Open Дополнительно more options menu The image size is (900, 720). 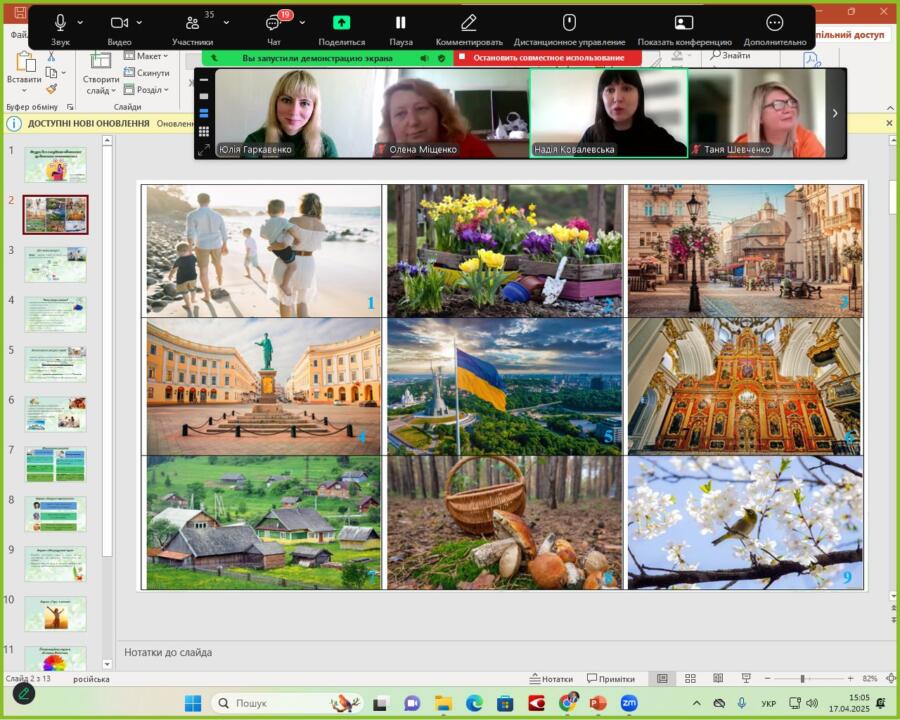tap(775, 29)
